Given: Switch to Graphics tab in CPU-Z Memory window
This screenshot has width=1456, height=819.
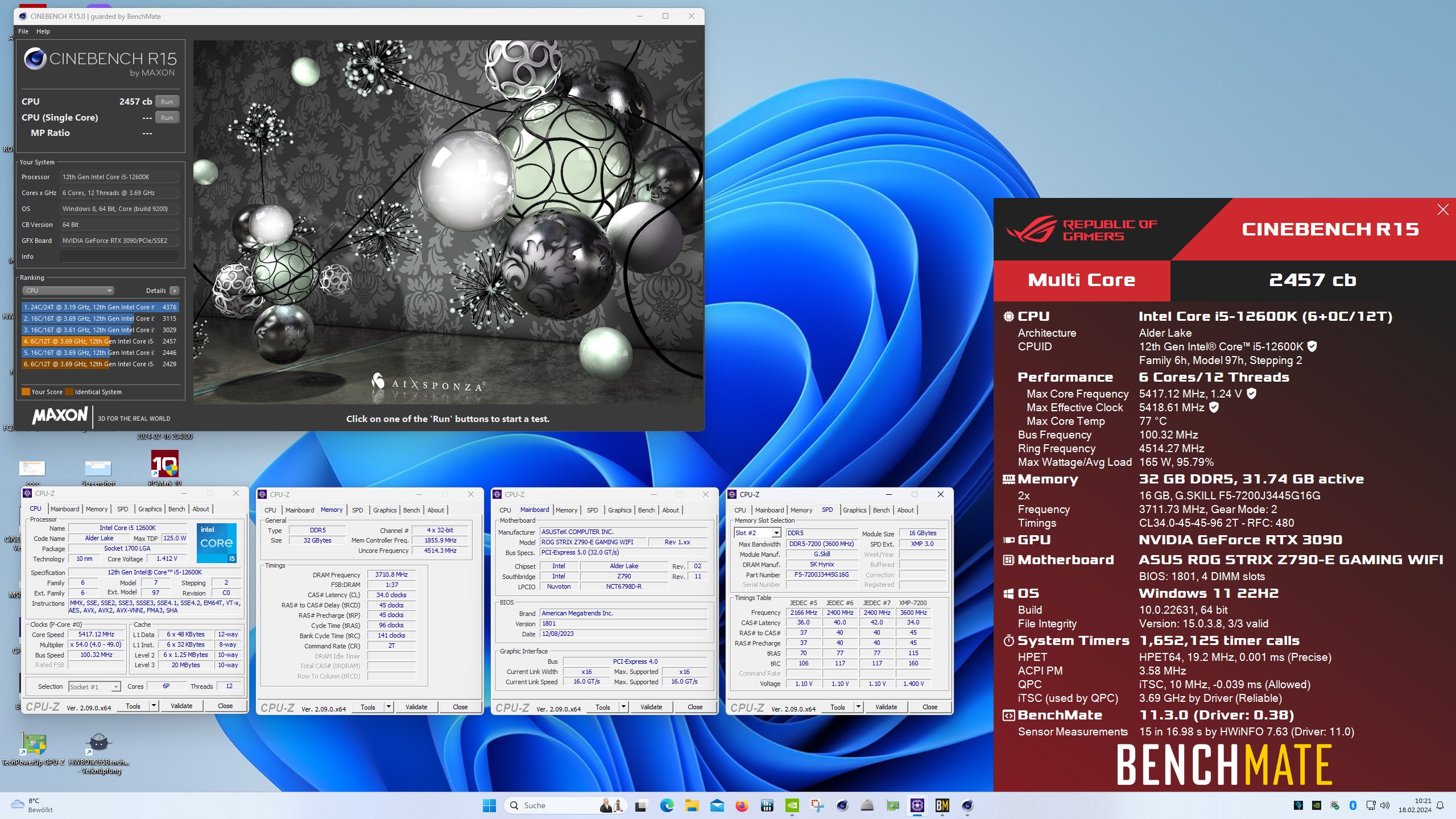Looking at the screenshot, I should (385, 510).
